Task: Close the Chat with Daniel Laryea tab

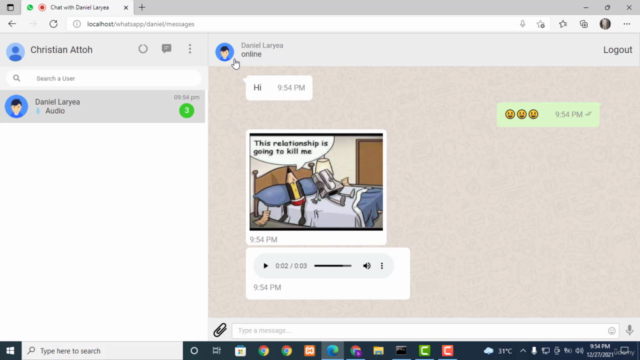Action: click(x=126, y=7)
